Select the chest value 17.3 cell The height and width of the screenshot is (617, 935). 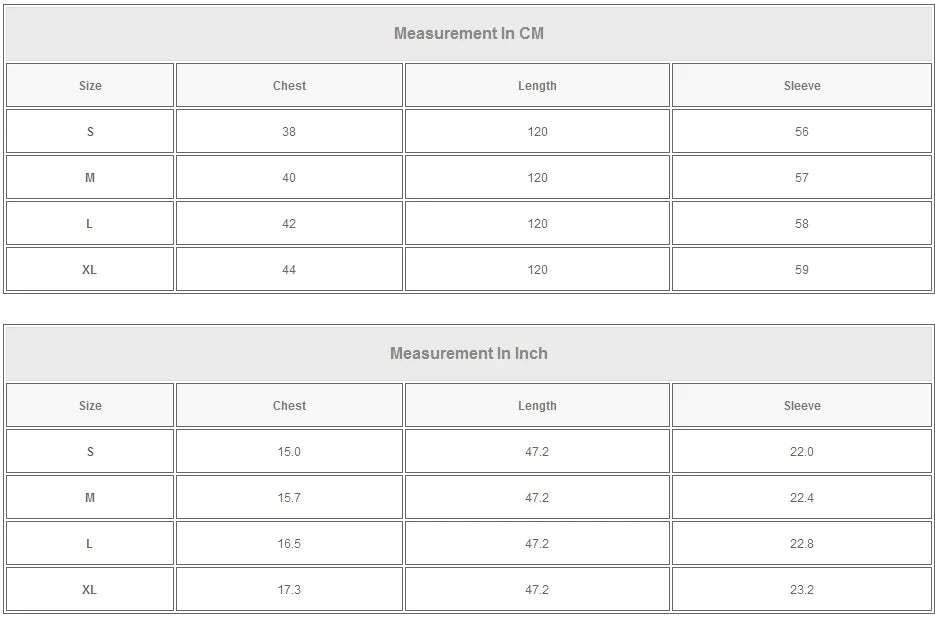(289, 590)
